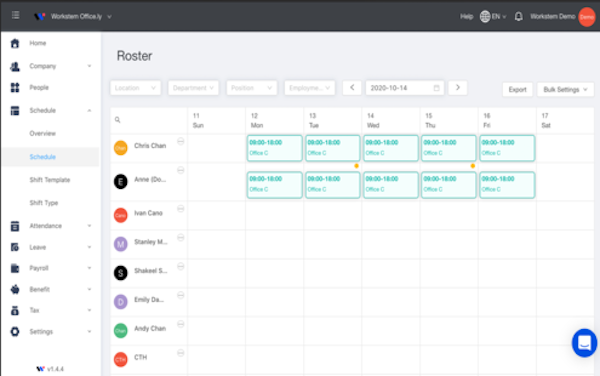Go to next week arrow
This screenshot has width=600, height=376.
458,88
